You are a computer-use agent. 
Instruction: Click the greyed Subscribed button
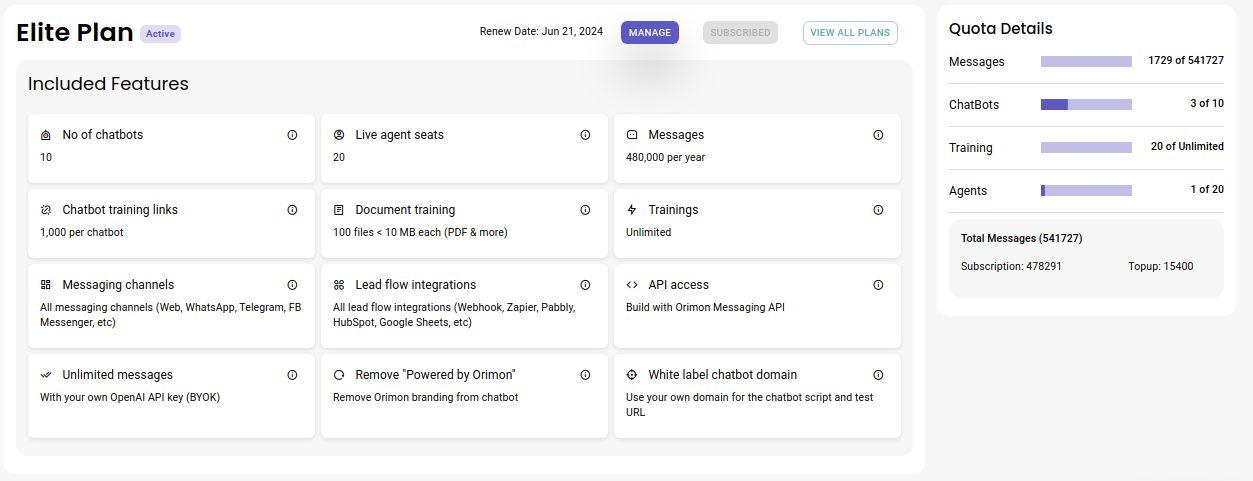click(x=740, y=33)
